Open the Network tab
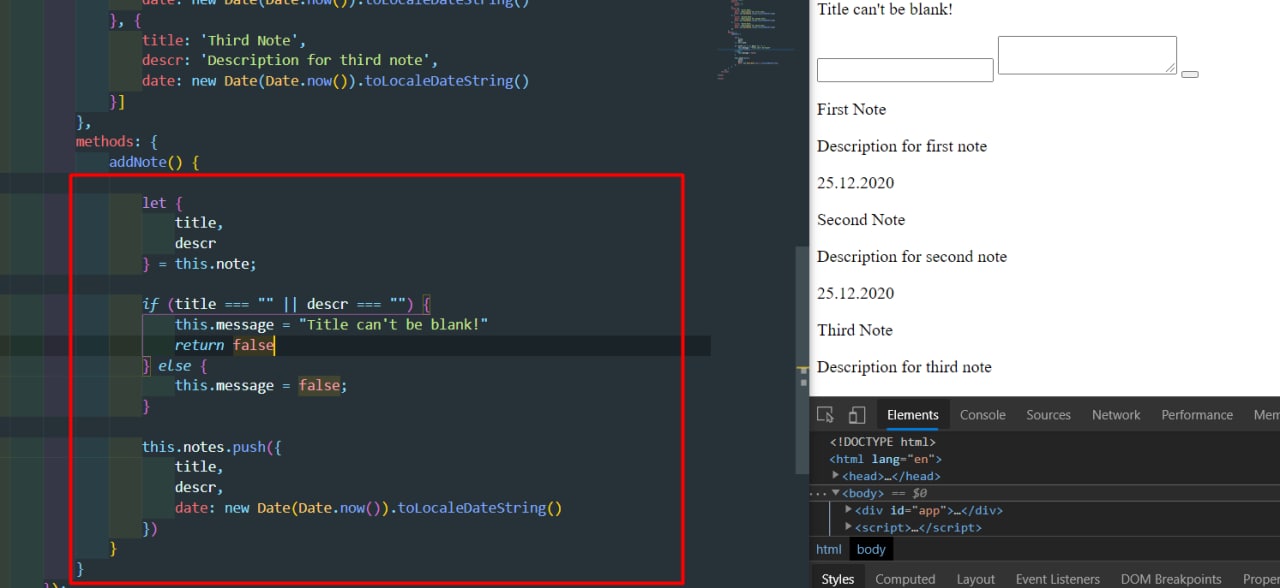1280x588 pixels. (x=1116, y=415)
